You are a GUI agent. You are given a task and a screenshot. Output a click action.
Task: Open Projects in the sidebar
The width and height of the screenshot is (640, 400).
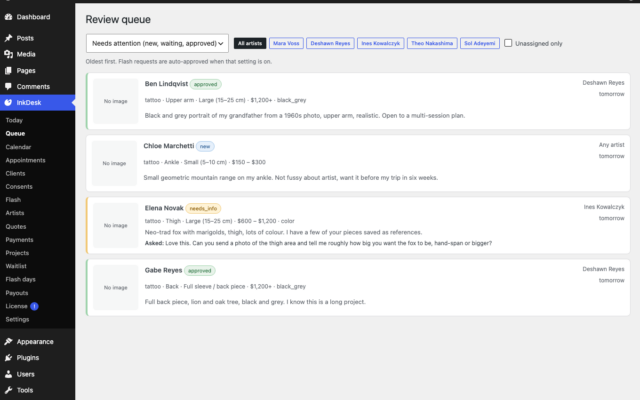click(17, 253)
